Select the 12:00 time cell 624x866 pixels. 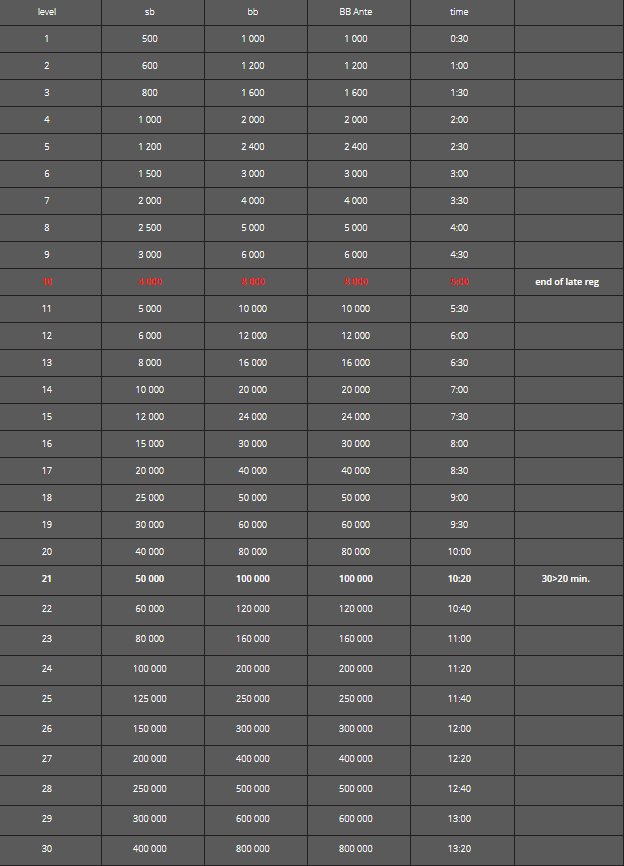[459, 728]
